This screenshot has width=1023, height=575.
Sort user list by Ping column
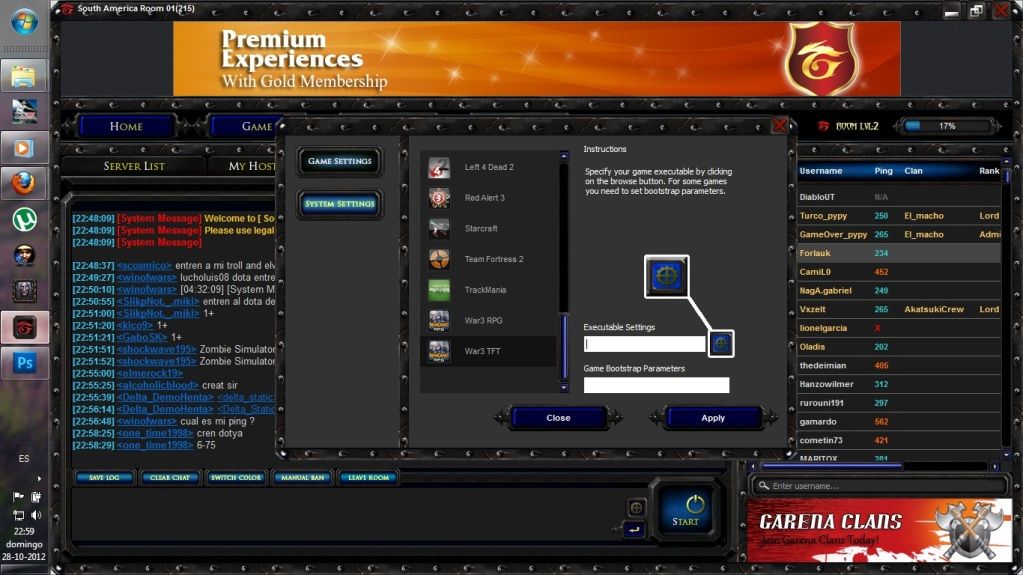click(883, 171)
